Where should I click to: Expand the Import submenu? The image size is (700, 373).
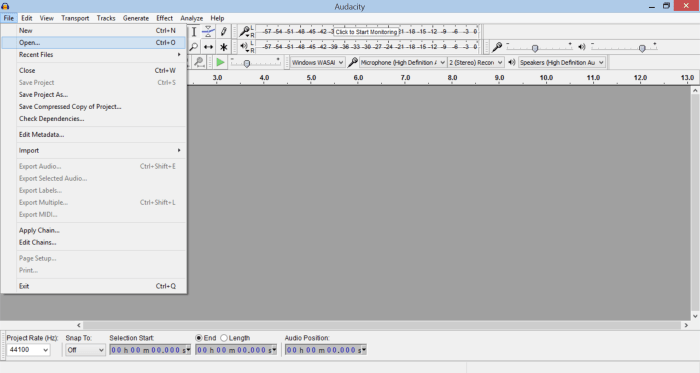point(94,150)
